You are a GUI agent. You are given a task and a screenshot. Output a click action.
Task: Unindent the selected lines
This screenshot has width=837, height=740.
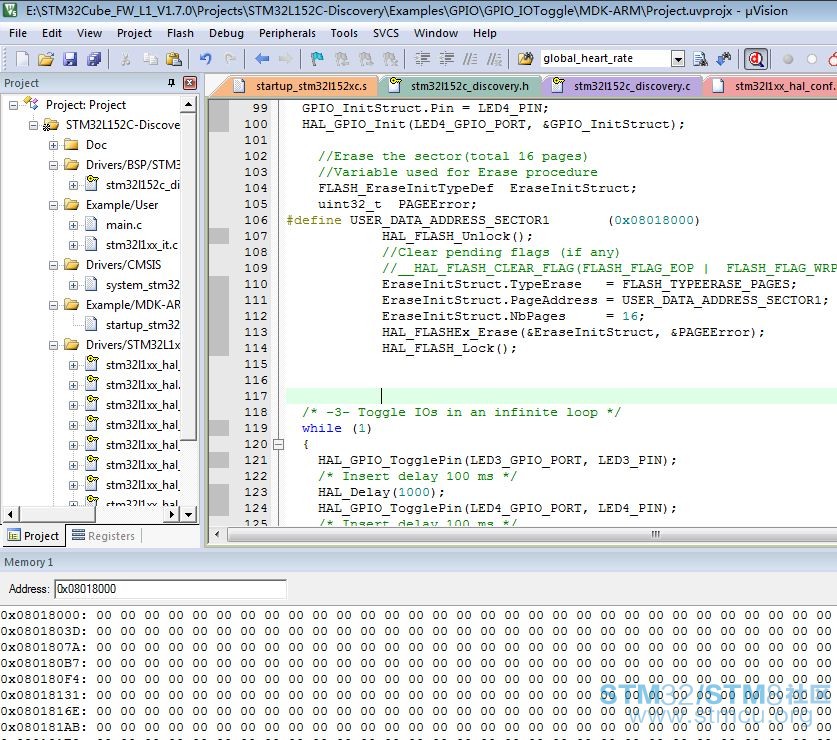(446, 59)
